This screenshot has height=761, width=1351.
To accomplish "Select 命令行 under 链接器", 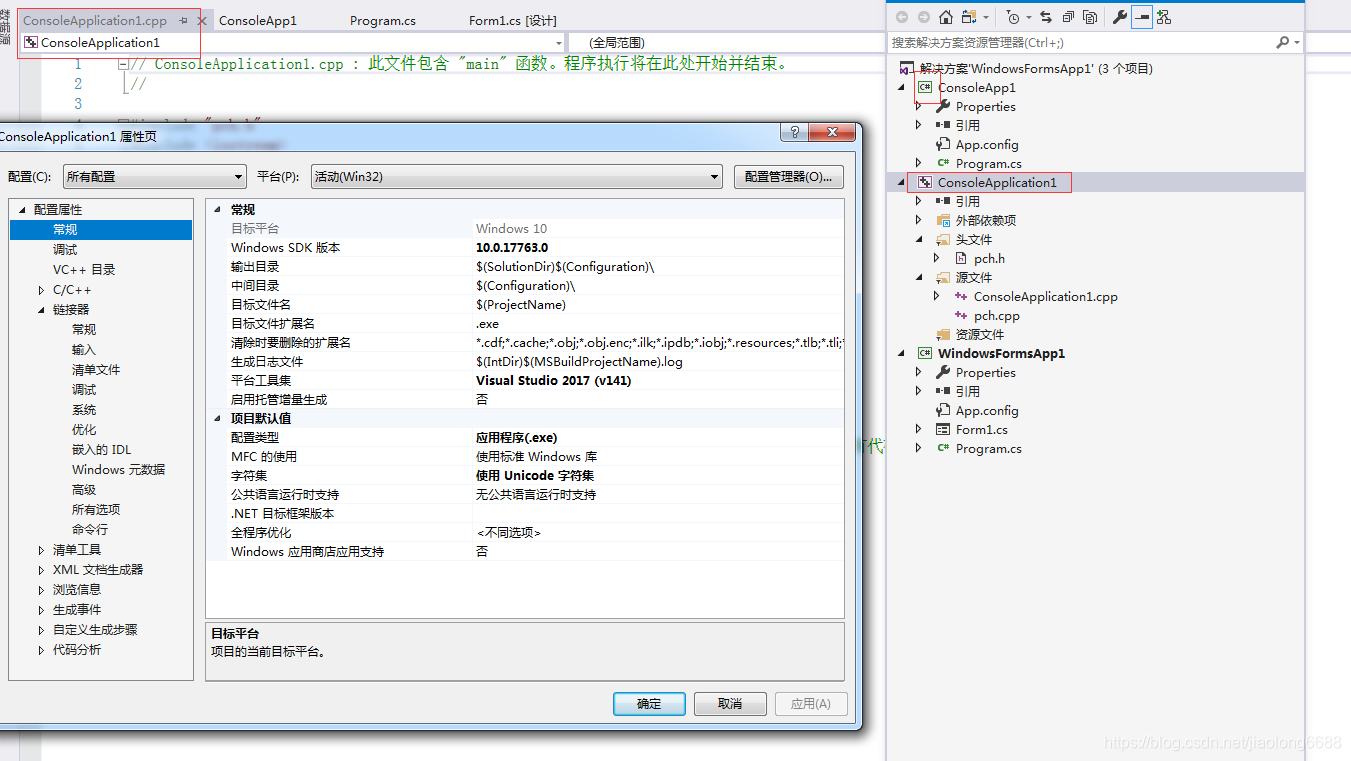I will (90, 529).
